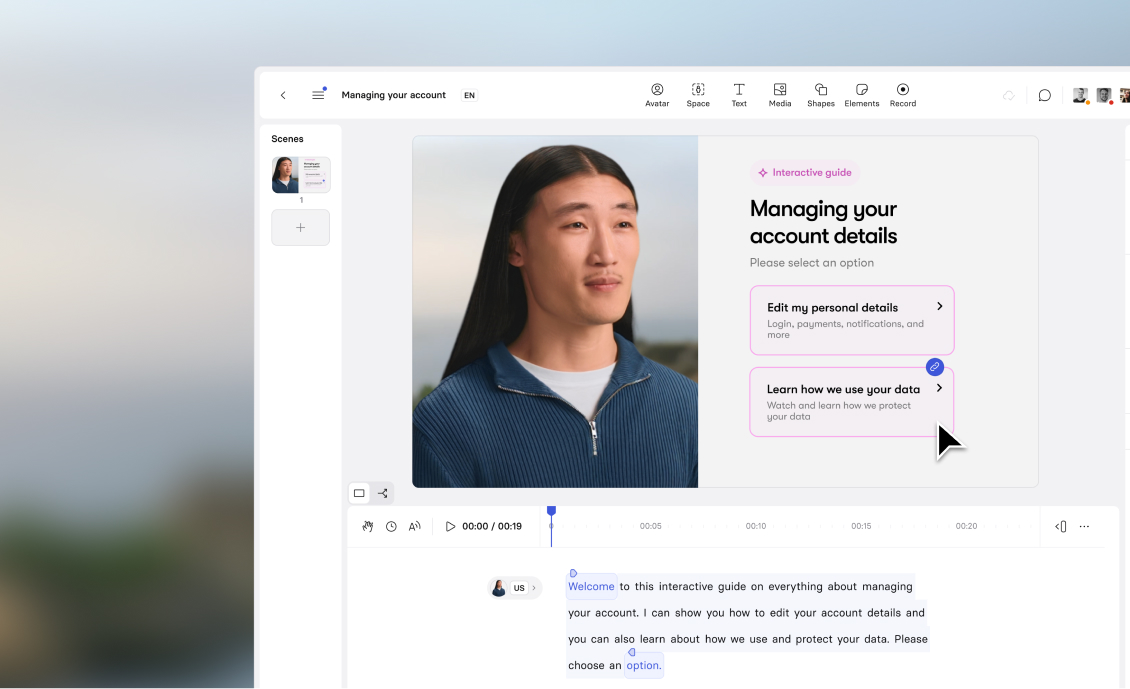Open timeline more options ellipsis
This screenshot has height=689, width=1130.
click(x=1084, y=527)
